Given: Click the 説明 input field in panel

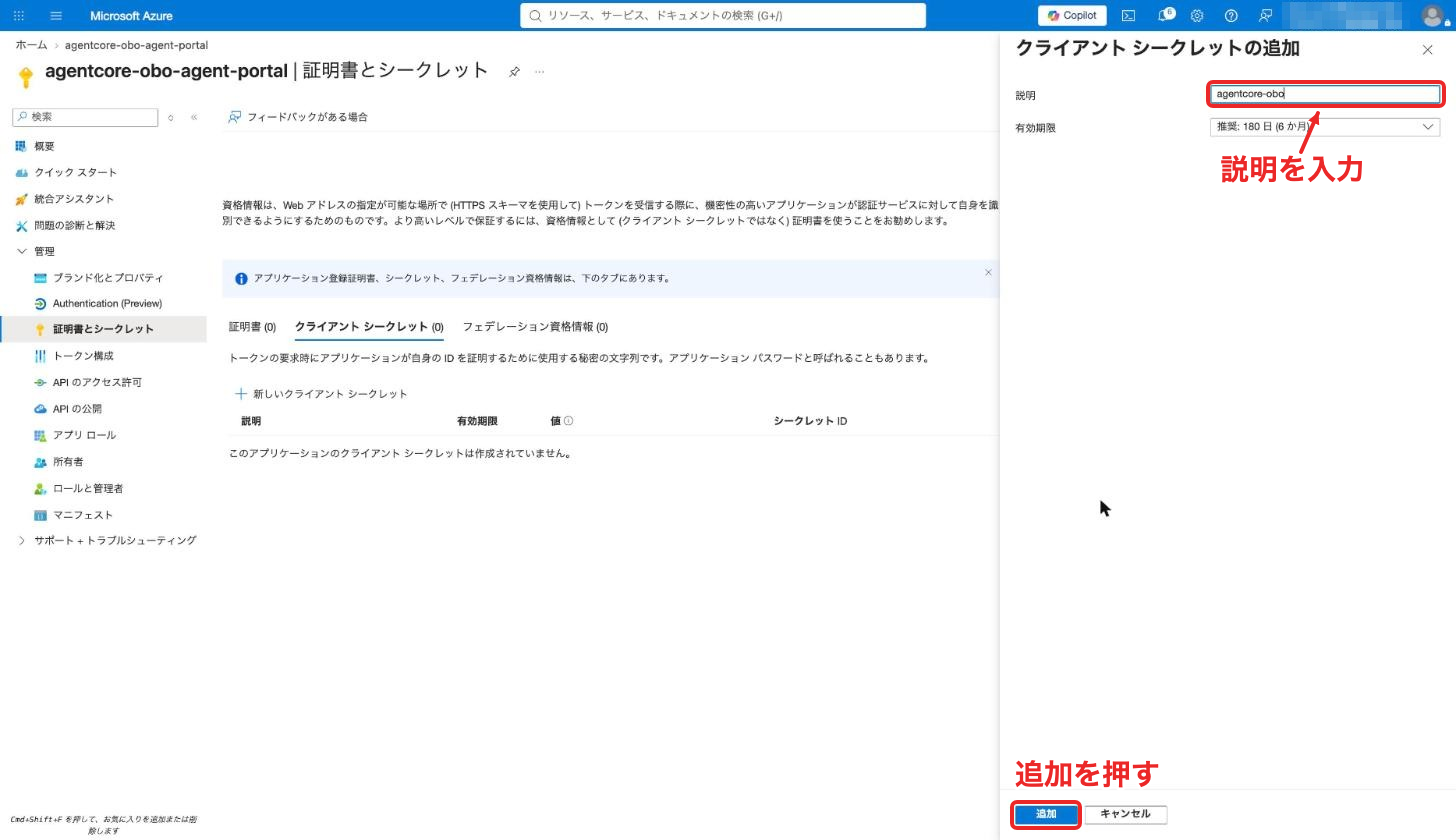Looking at the screenshot, I should [x=1325, y=94].
